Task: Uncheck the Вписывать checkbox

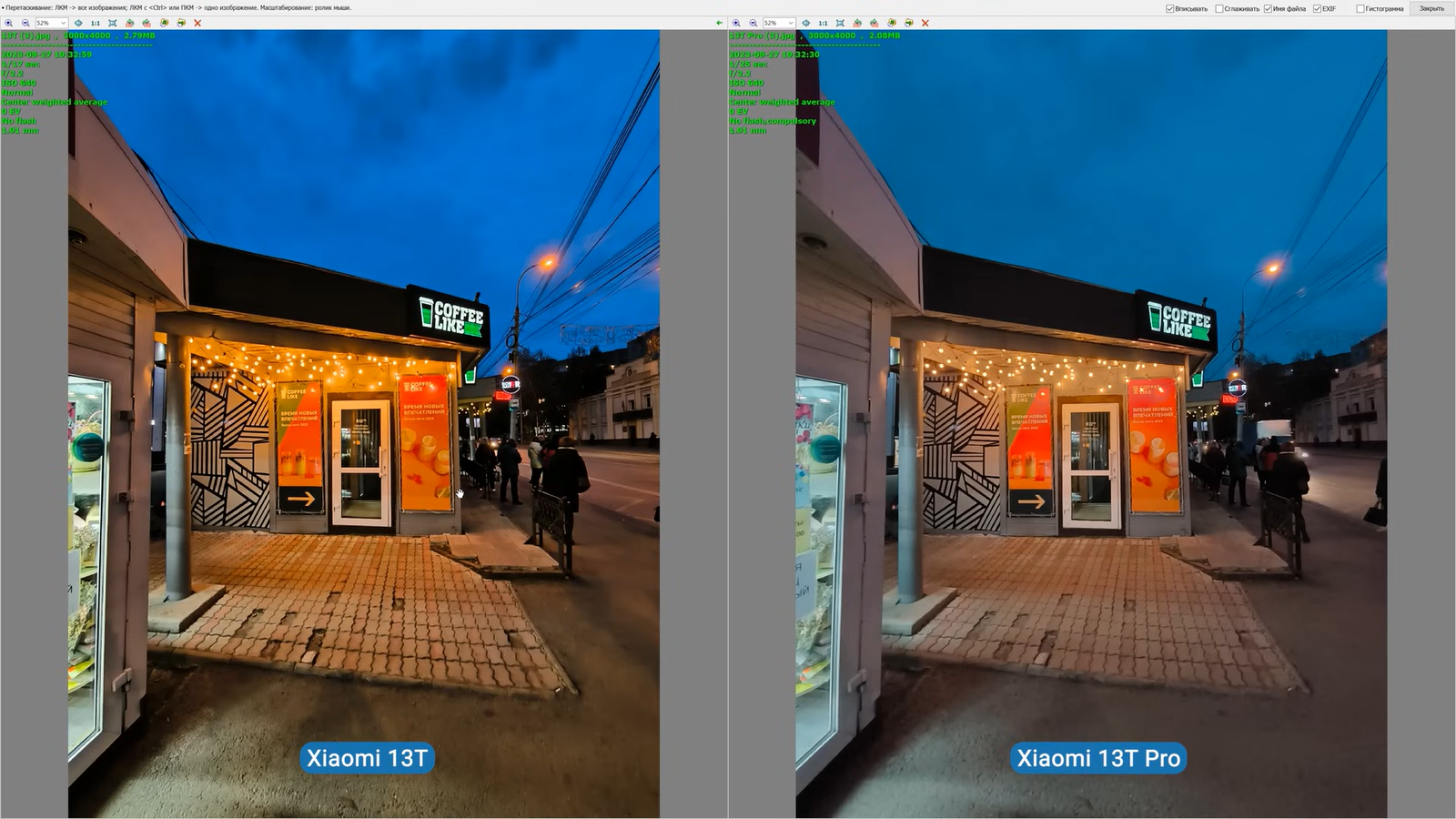Action: coord(1170,9)
